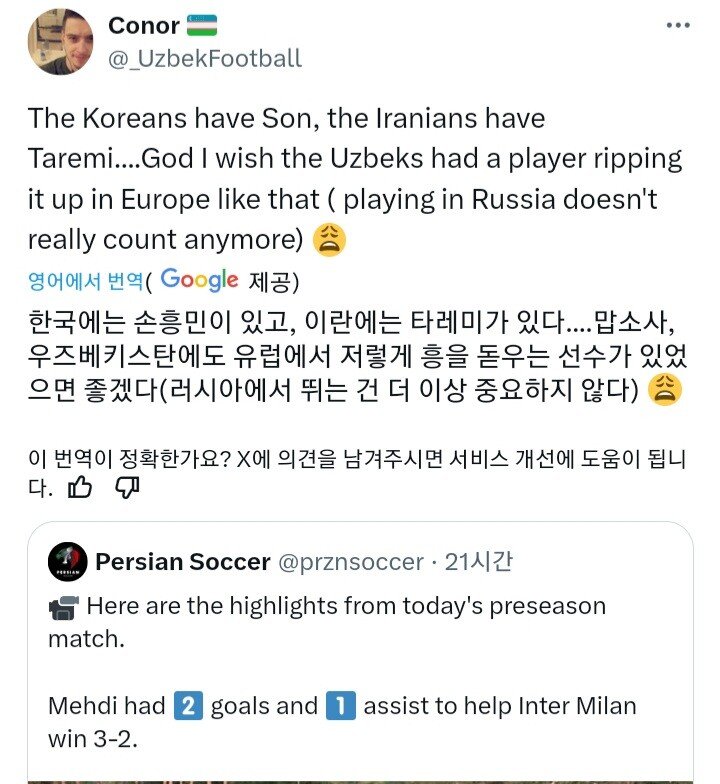Tap the Persian Soccer avatar icon
This screenshot has height=784, width=720.
(67, 562)
